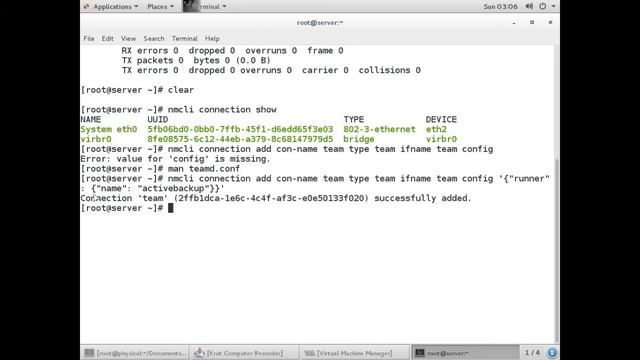Select root@server taskbar window button
Viewport: 640px width, 360px height.
click(465, 353)
